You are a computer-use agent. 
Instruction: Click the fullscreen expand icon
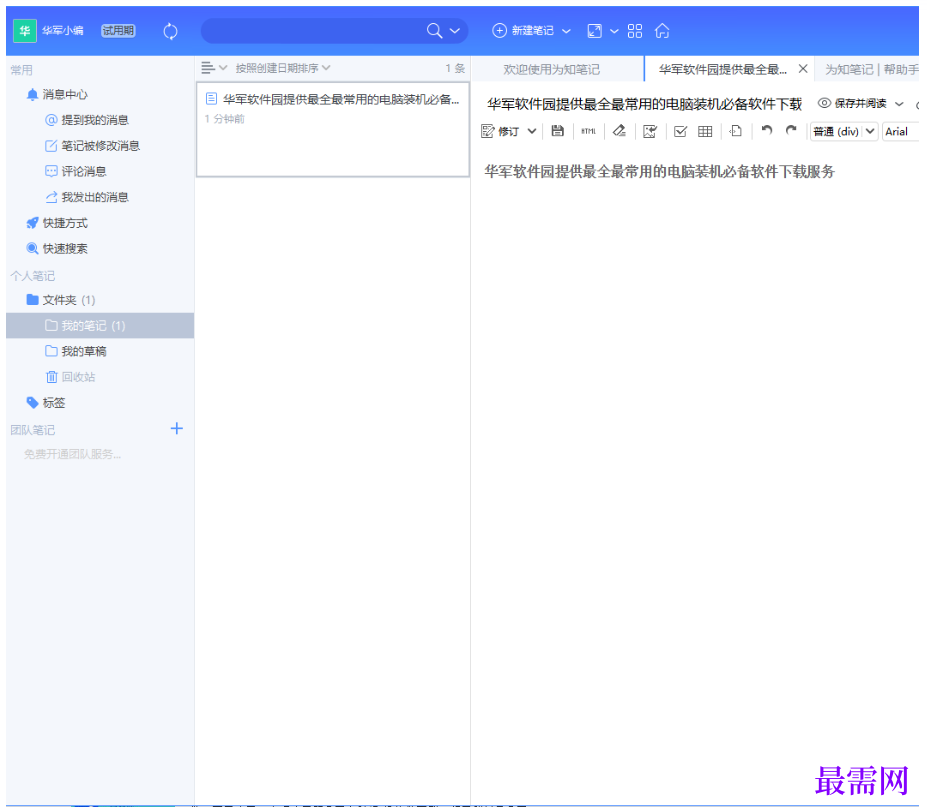coord(595,31)
